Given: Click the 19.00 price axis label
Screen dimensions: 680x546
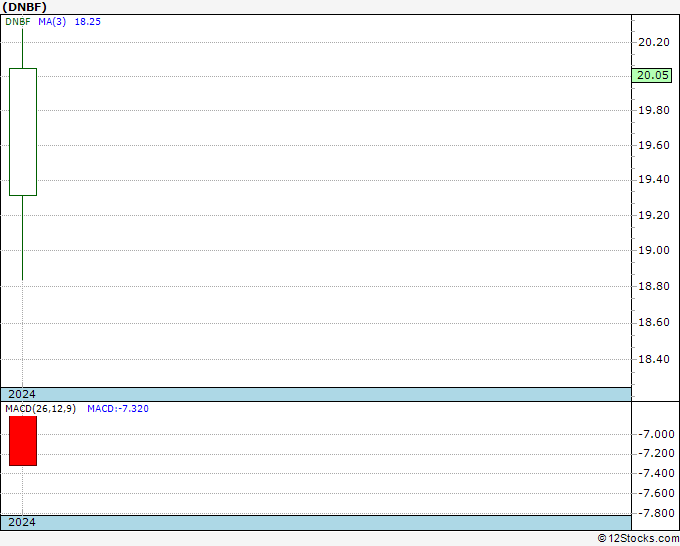Looking at the screenshot, I should point(654,250).
